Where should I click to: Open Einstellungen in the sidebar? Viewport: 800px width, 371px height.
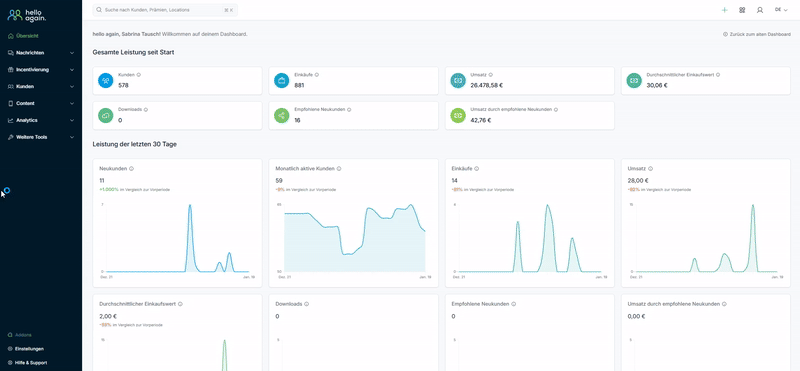coord(26,349)
